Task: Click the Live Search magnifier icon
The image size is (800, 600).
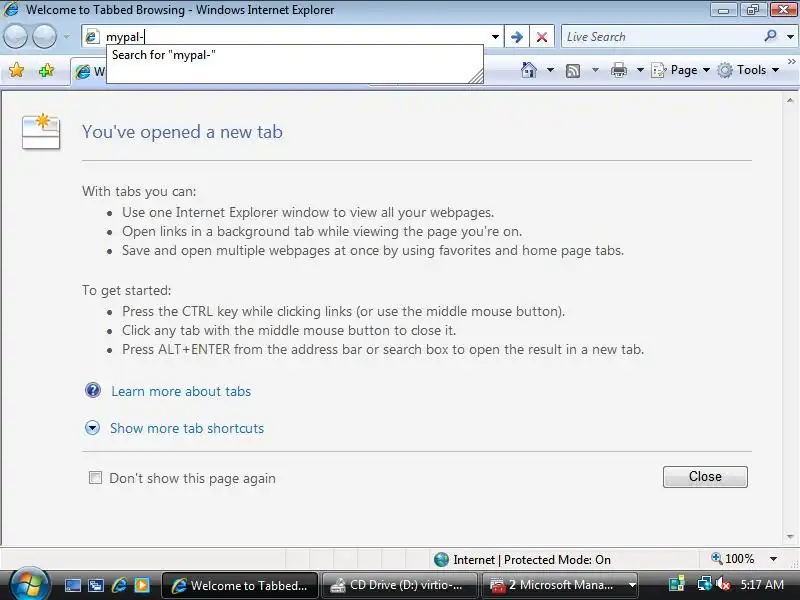Action: tap(770, 36)
